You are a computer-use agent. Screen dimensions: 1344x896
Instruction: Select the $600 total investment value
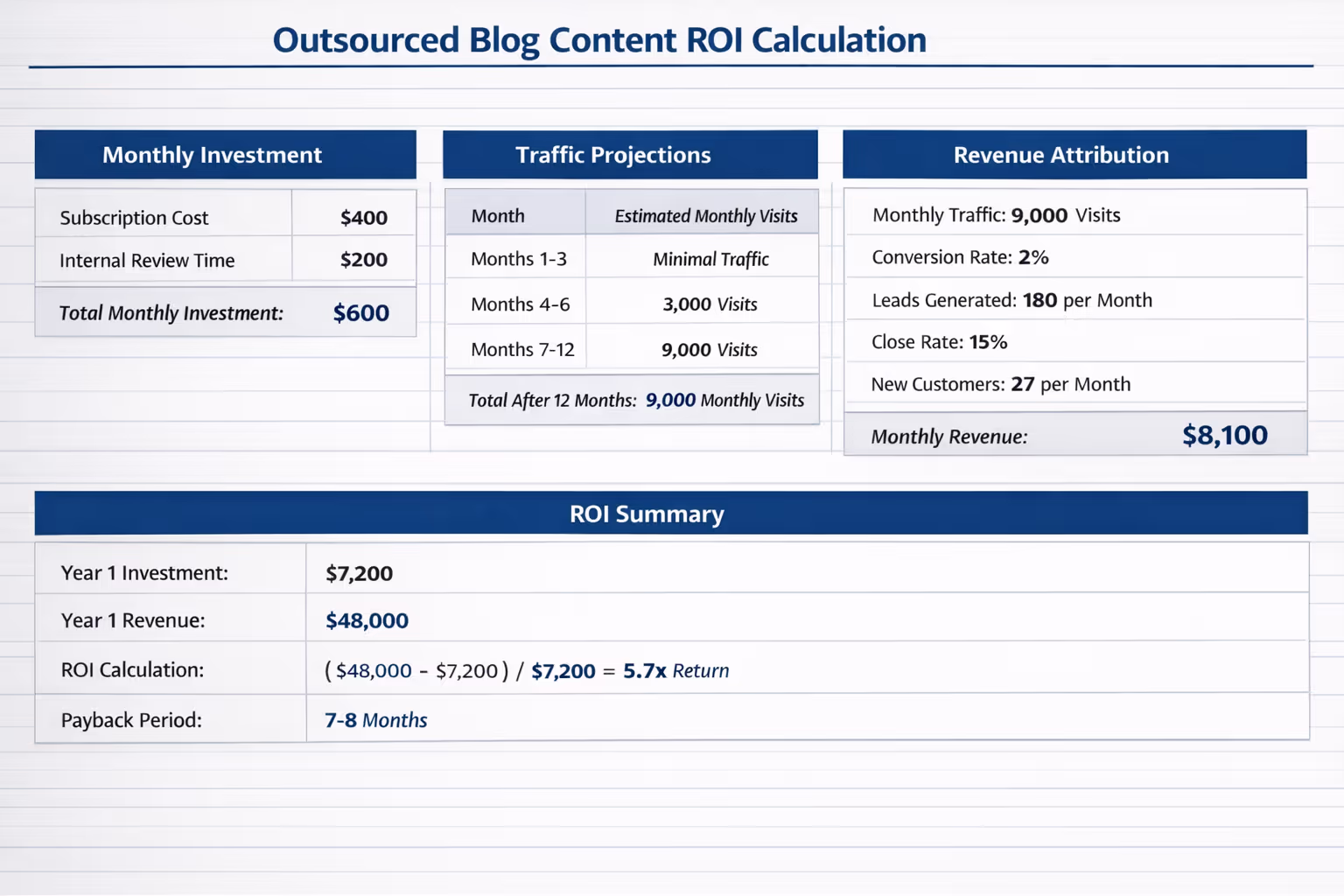coord(361,313)
